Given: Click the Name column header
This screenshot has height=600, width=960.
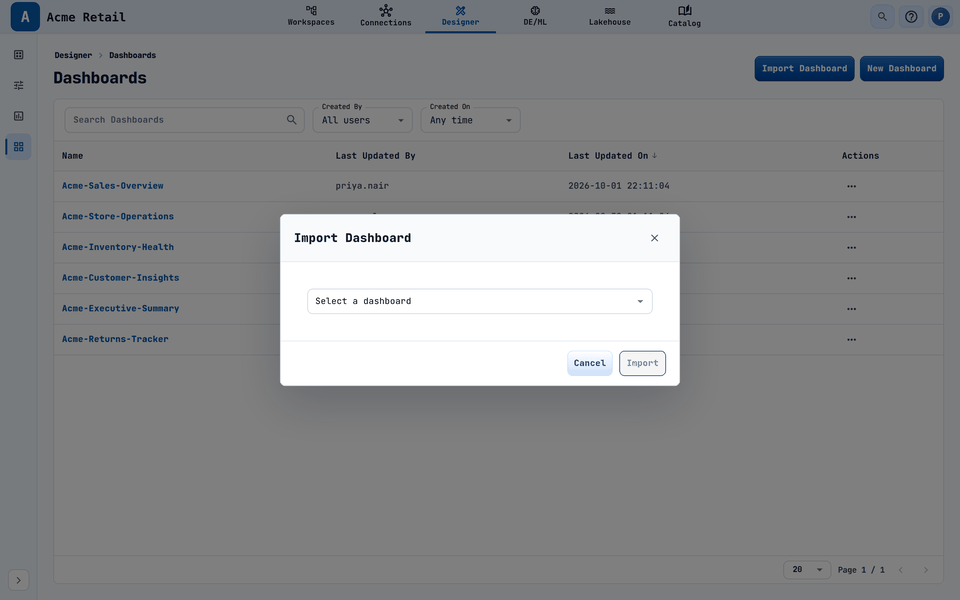Looking at the screenshot, I should 72,156.
